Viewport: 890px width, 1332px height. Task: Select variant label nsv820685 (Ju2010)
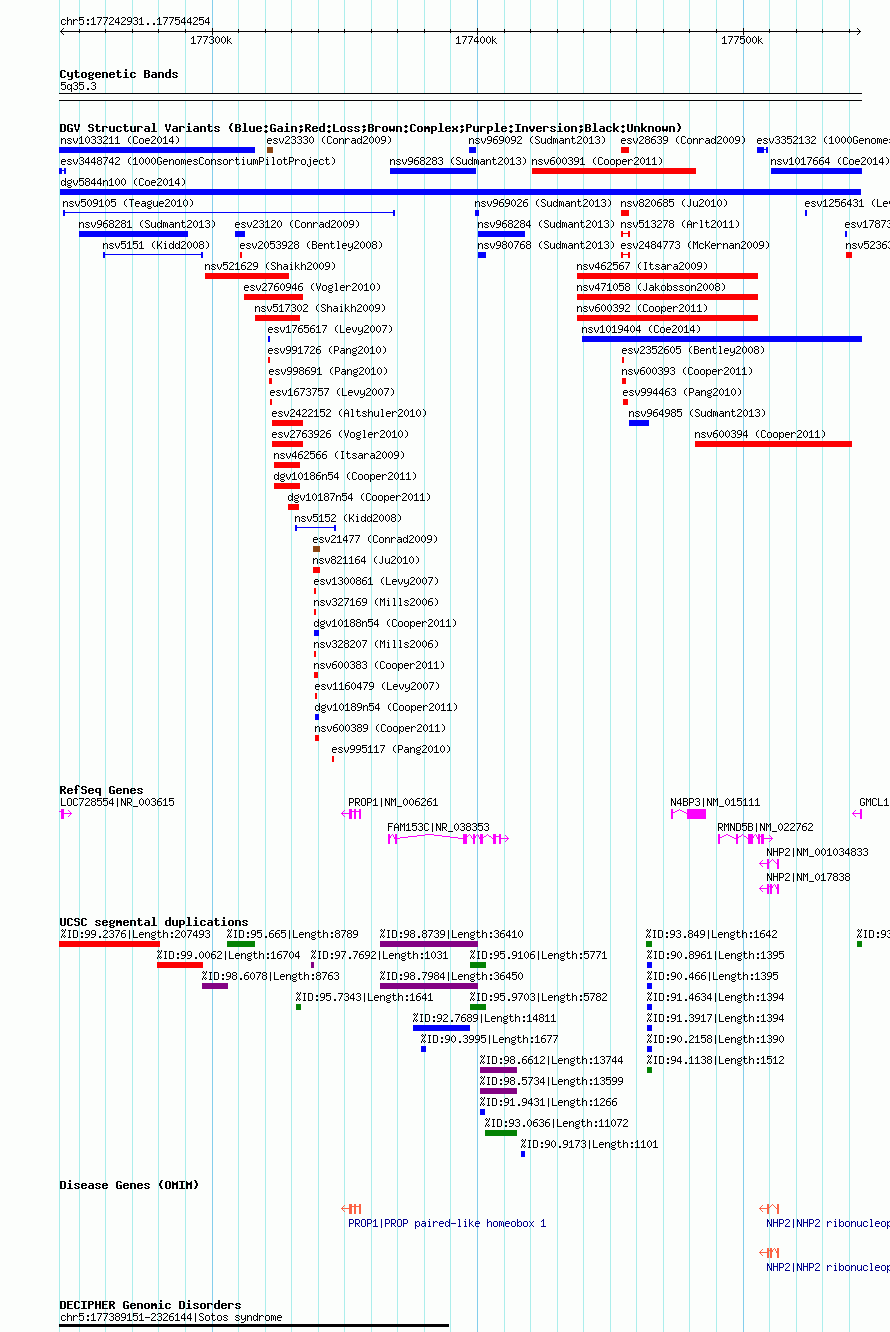674,203
